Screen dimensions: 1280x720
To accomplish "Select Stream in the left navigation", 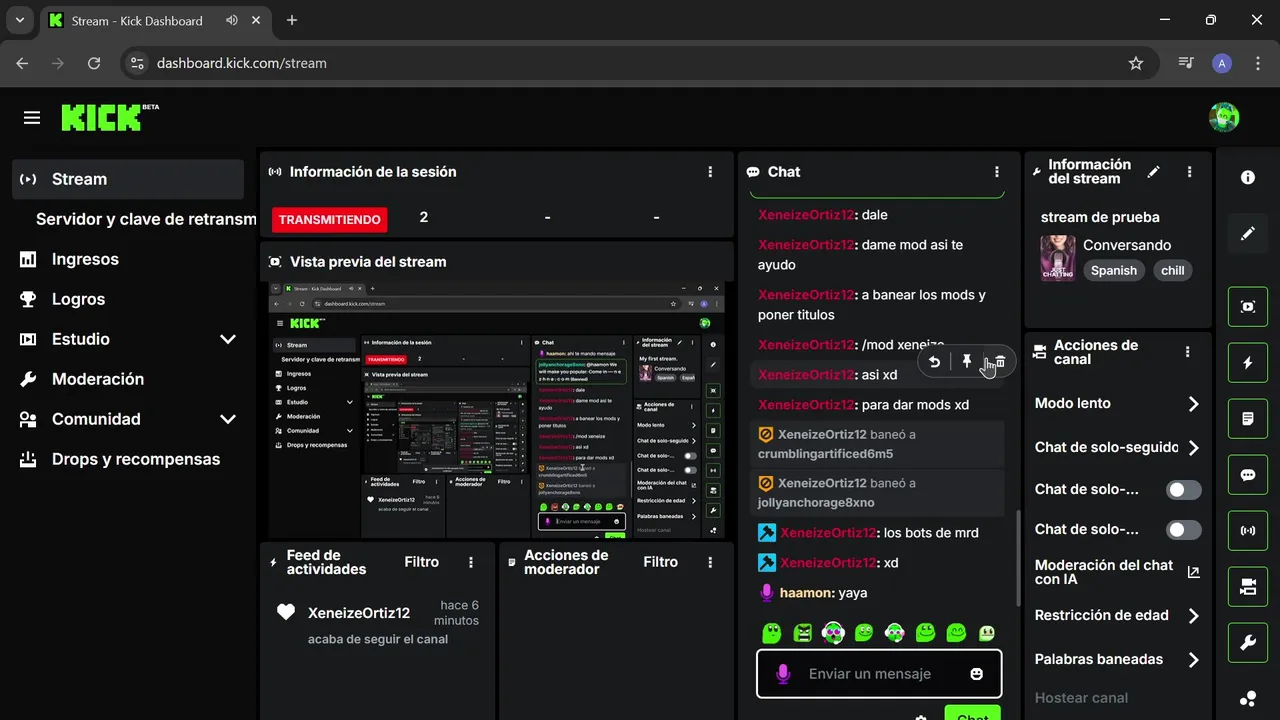I will click(x=129, y=179).
